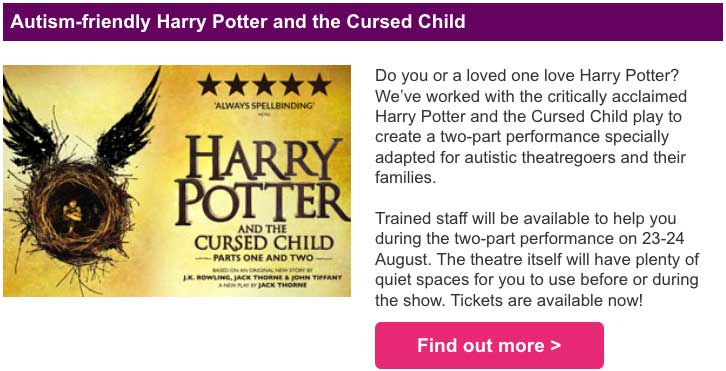
Task: Click the 'Always Spellbinding' quote on poster
Action: [263, 106]
